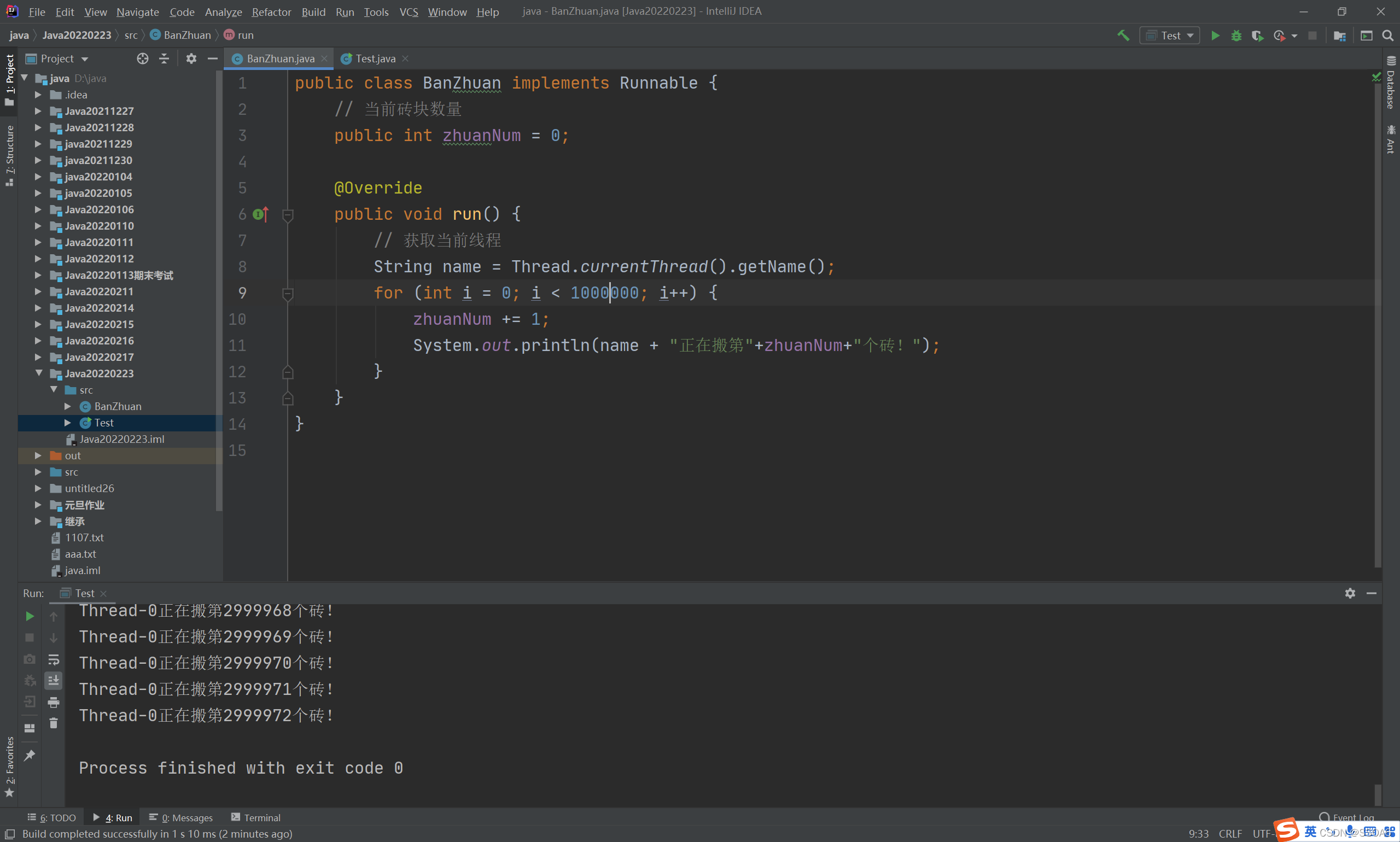Viewport: 1400px width, 842px height.
Task: Click the BanZhuan breadcrumb in navigation bar
Action: 181,35
